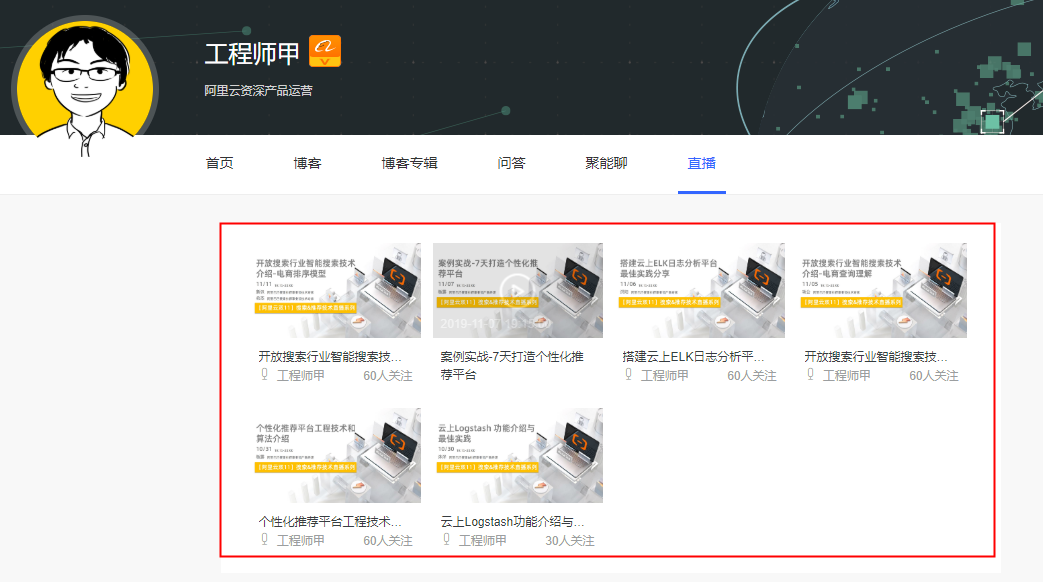The image size is (1043, 582).
Task: Open the 首页 tab
Action: tap(220, 163)
